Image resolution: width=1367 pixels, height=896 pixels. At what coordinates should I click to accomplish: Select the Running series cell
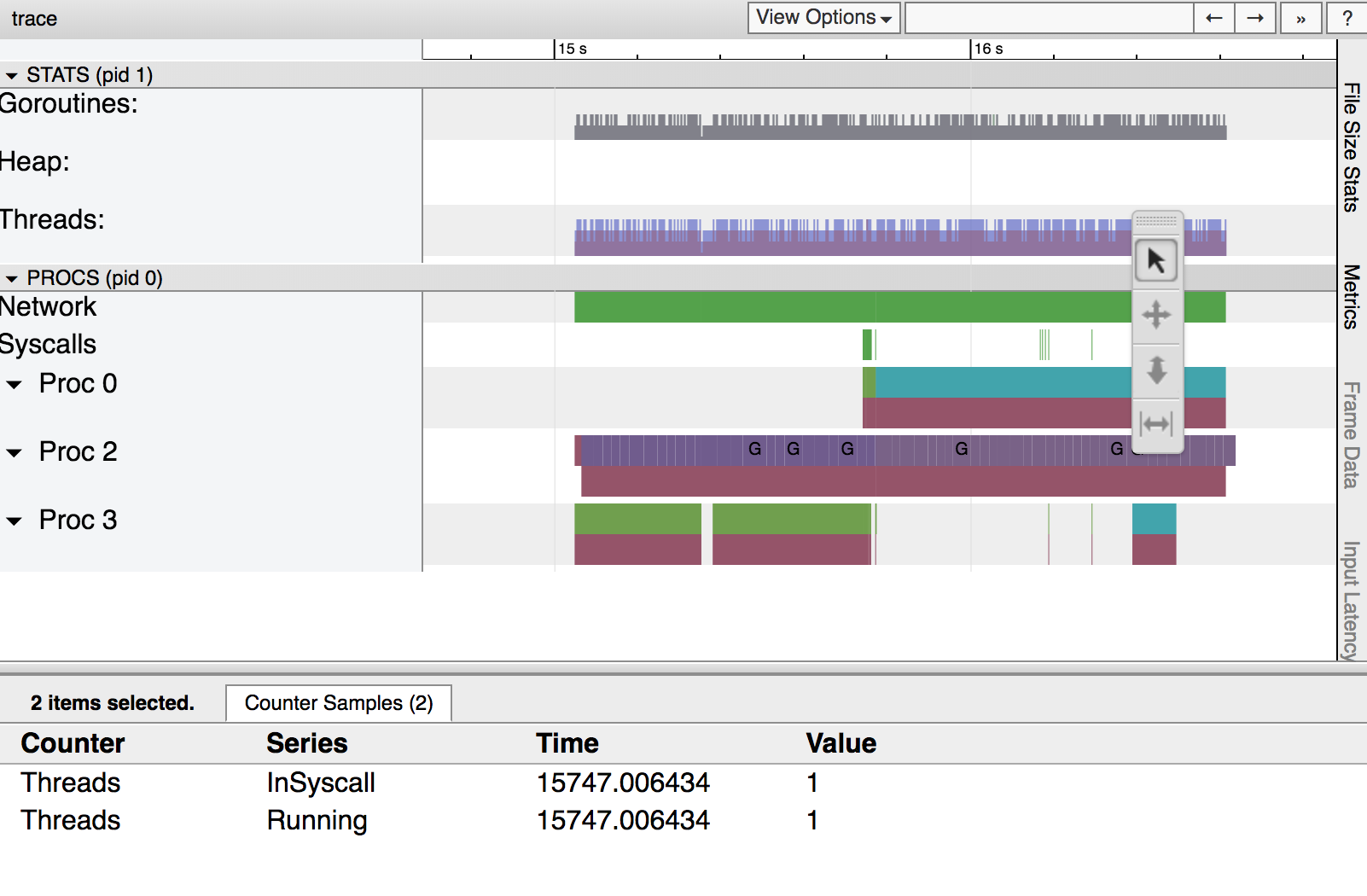(317, 820)
